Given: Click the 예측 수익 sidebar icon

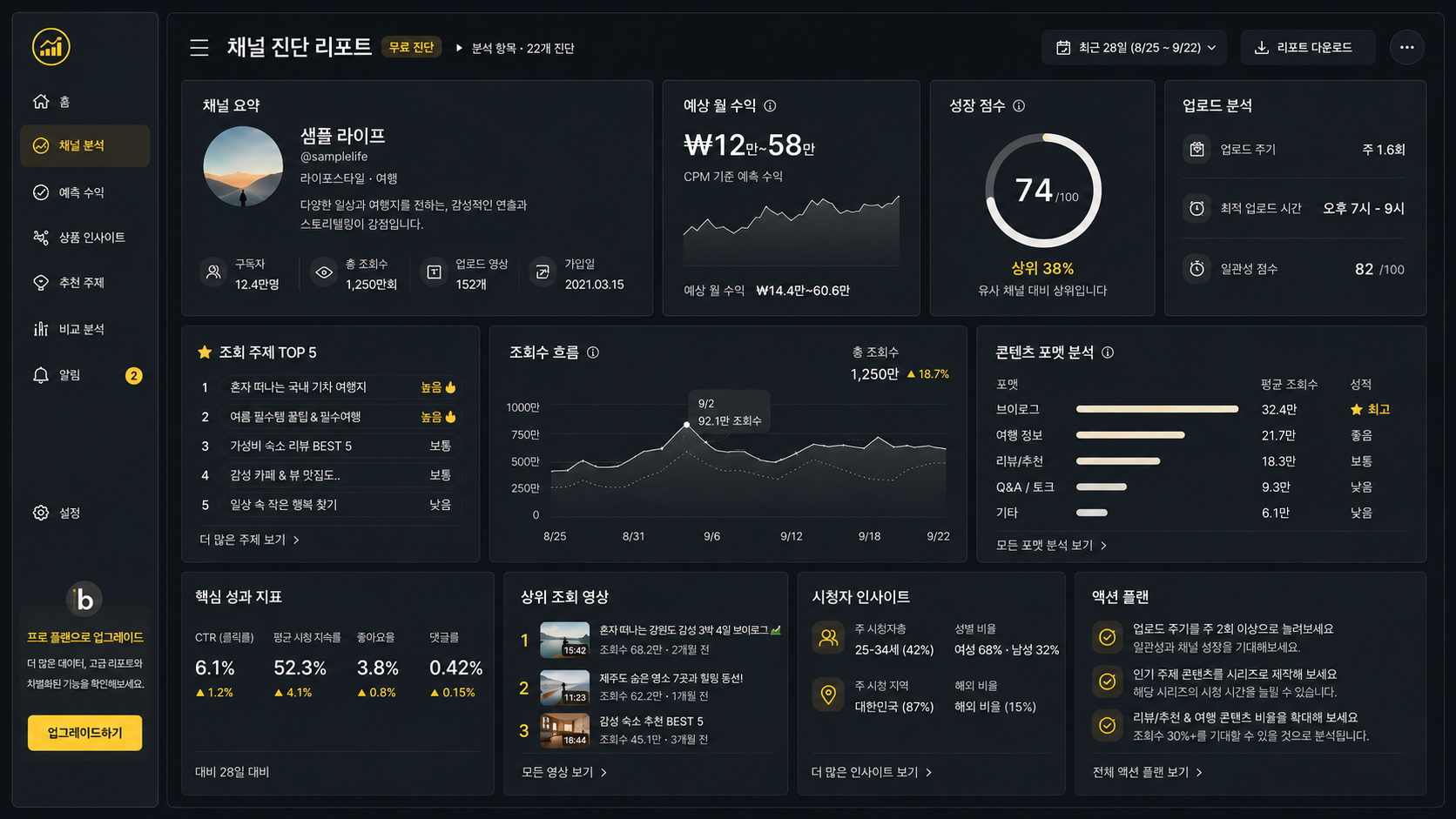Looking at the screenshot, I should pyautogui.click(x=41, y=192).
